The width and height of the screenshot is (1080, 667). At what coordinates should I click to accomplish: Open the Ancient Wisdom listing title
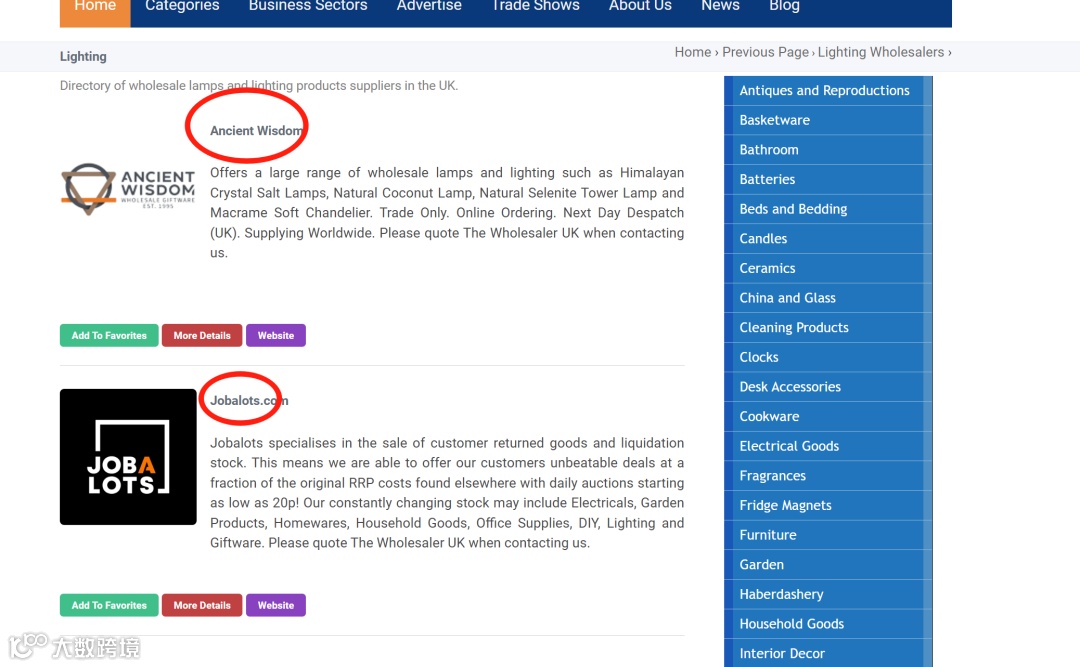tap(256, 131)
